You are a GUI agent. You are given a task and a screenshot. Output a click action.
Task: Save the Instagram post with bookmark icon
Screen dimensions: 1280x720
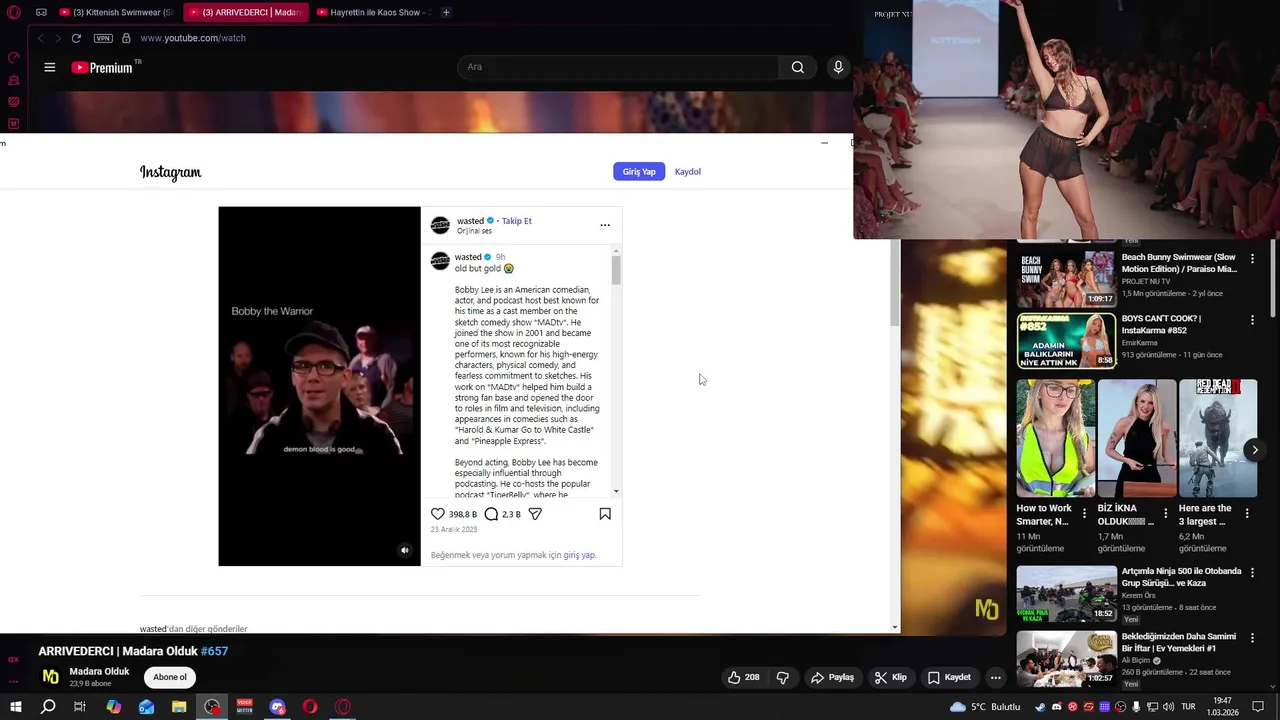pos(605,514)
